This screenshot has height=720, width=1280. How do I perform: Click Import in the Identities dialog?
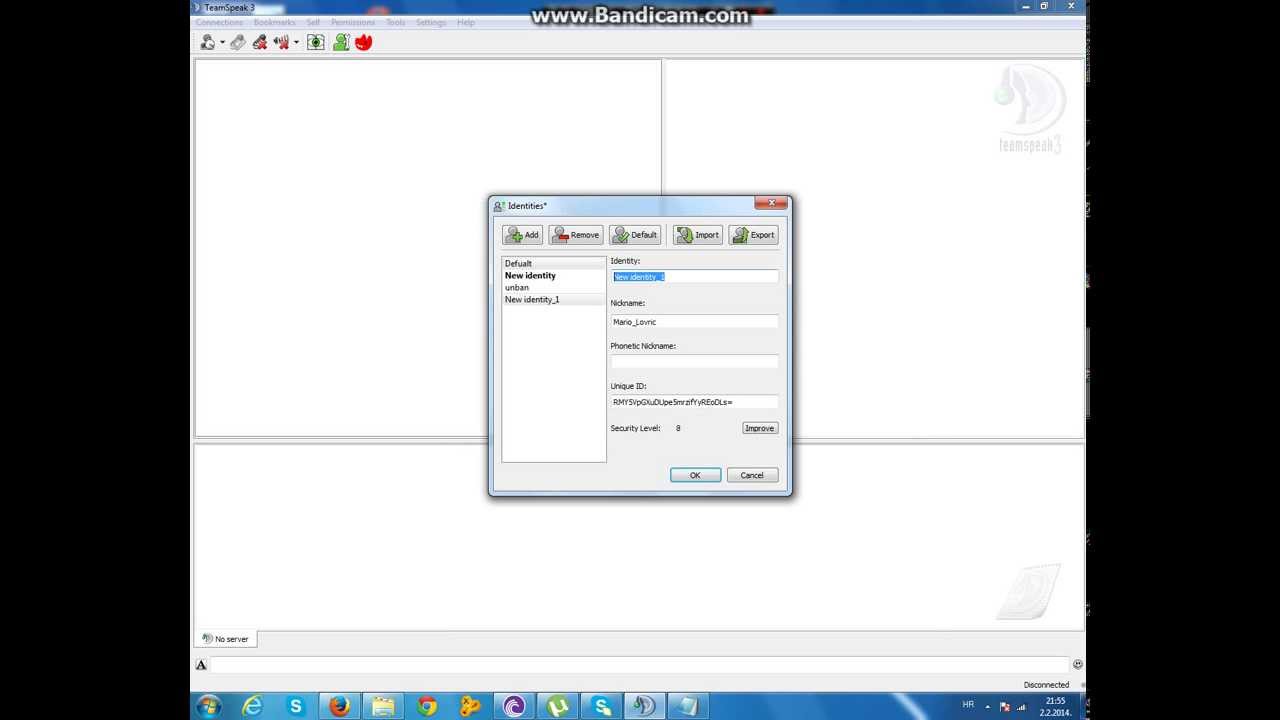pos(698,235)
